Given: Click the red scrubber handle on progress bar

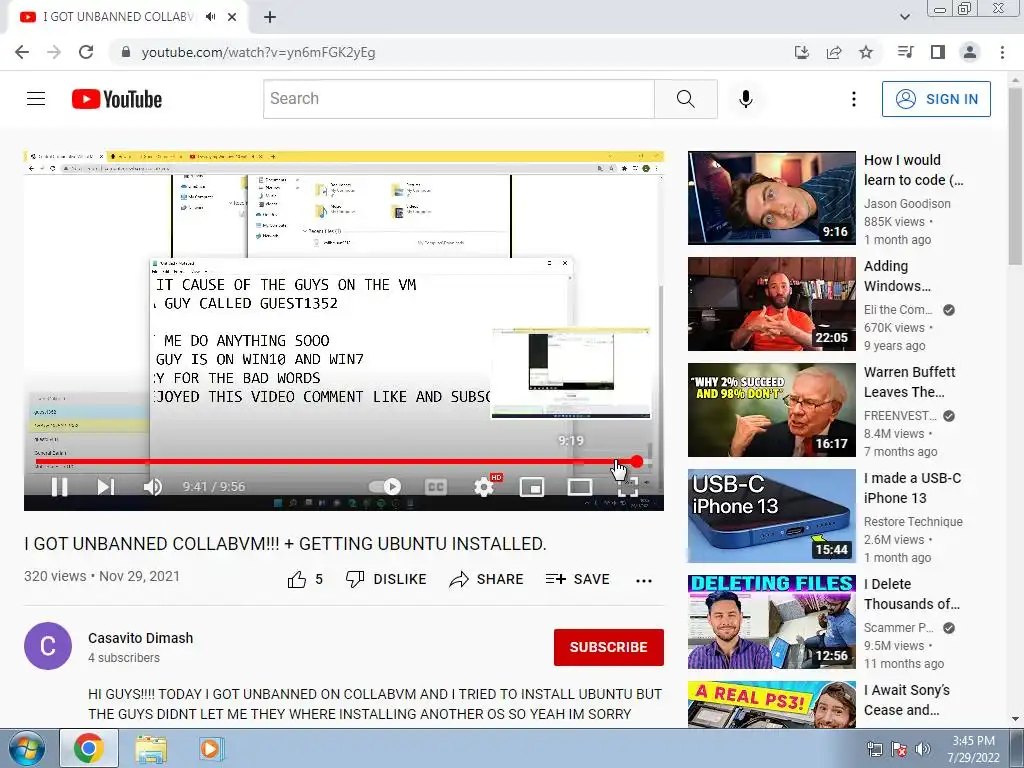Looking at the screenshot, I should click(636, 462).
